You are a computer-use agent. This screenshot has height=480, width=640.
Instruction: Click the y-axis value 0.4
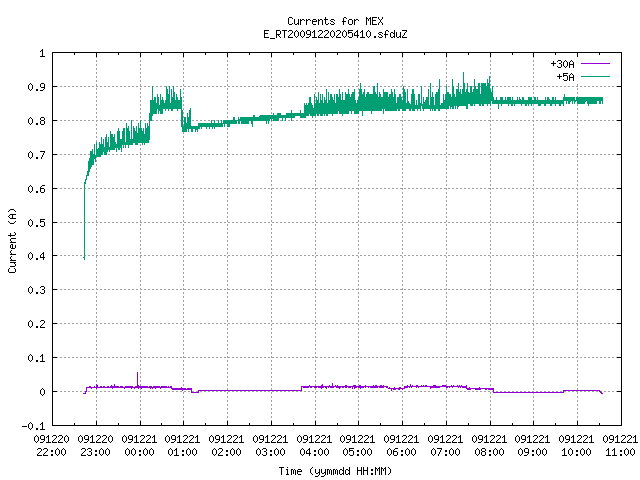coord(36,256)
